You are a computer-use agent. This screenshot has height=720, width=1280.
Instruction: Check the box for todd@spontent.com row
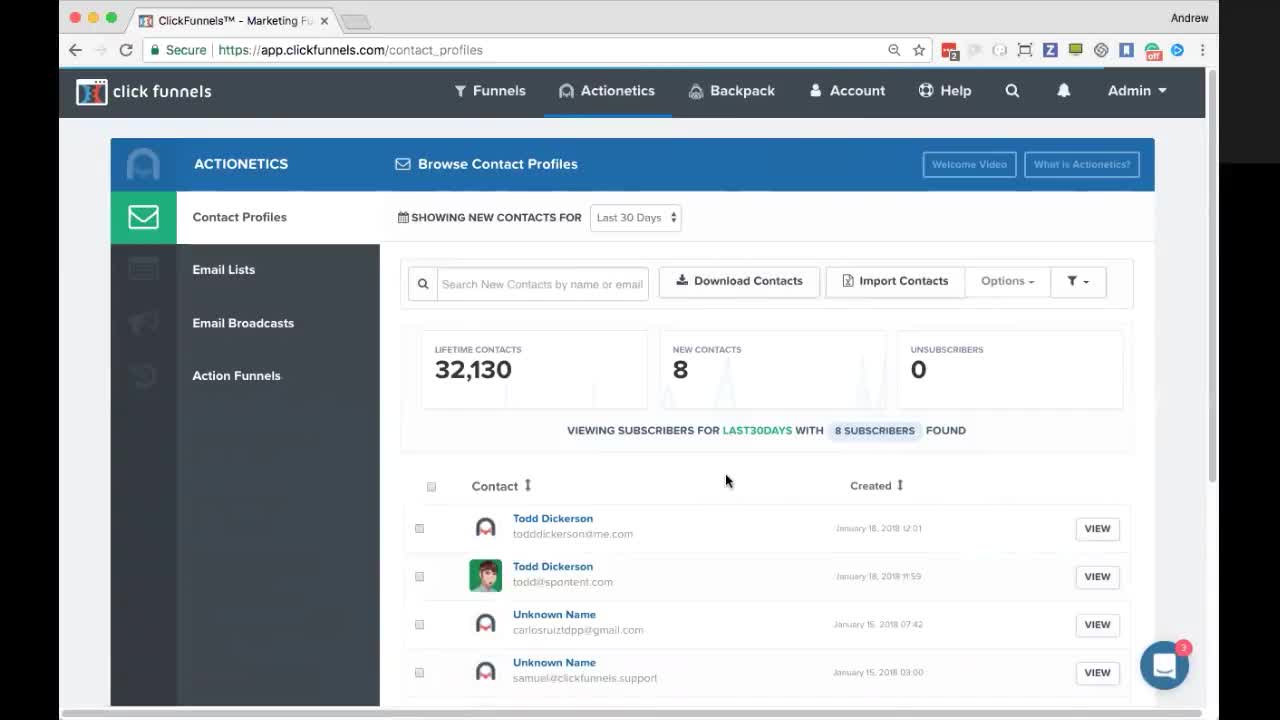coord(419,576)
